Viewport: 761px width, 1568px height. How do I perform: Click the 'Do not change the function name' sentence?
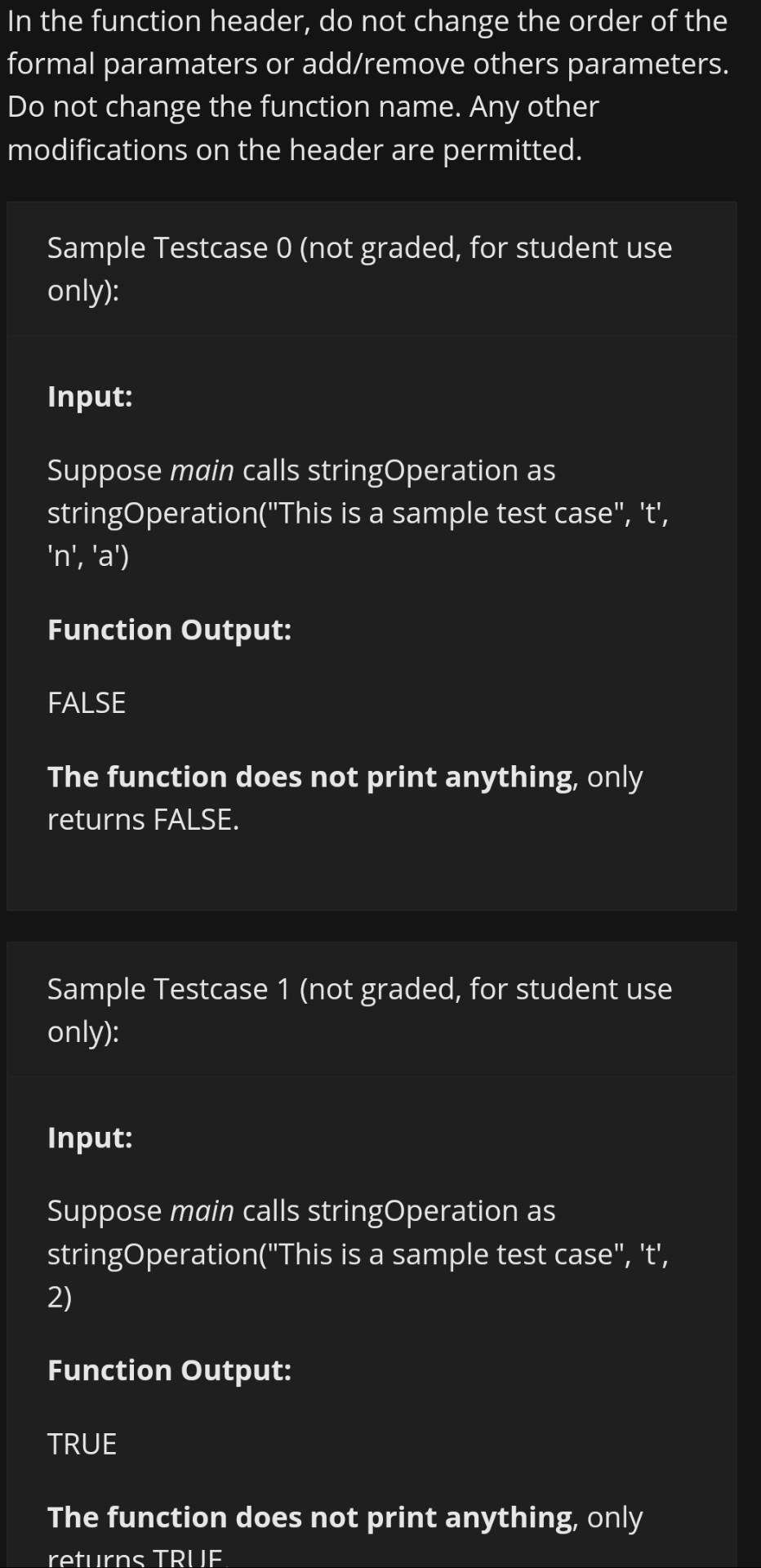click(x=233, y=106)
